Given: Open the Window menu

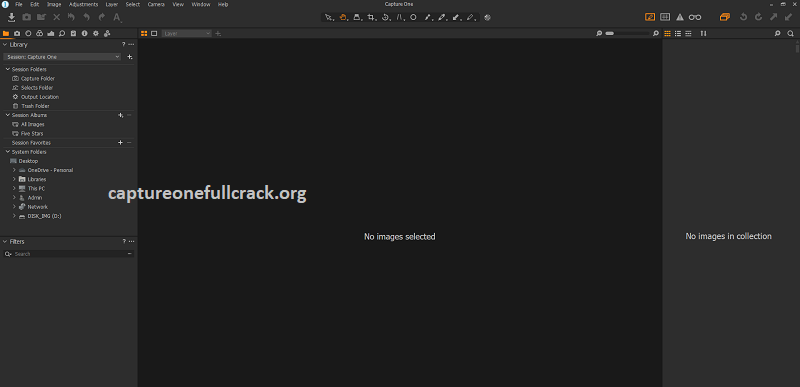Looking at the screenshot, I should point(201,4).
